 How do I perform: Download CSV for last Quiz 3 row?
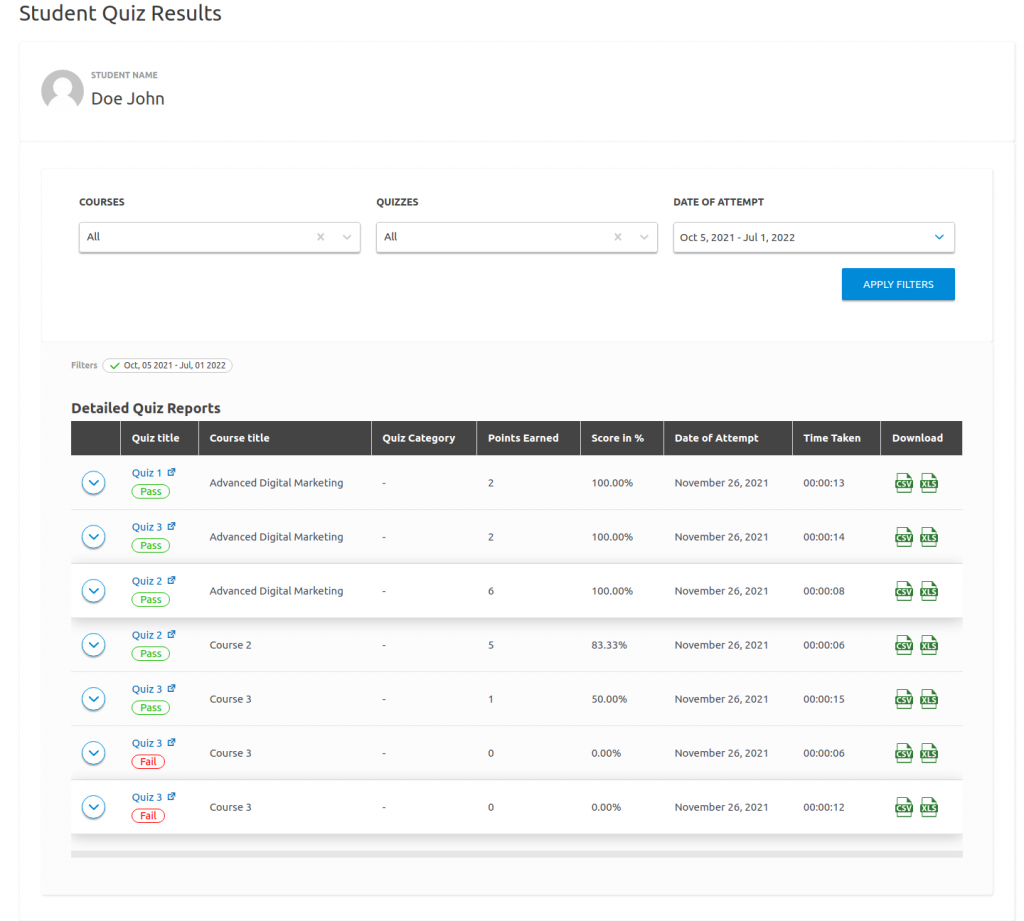[904, 807]
